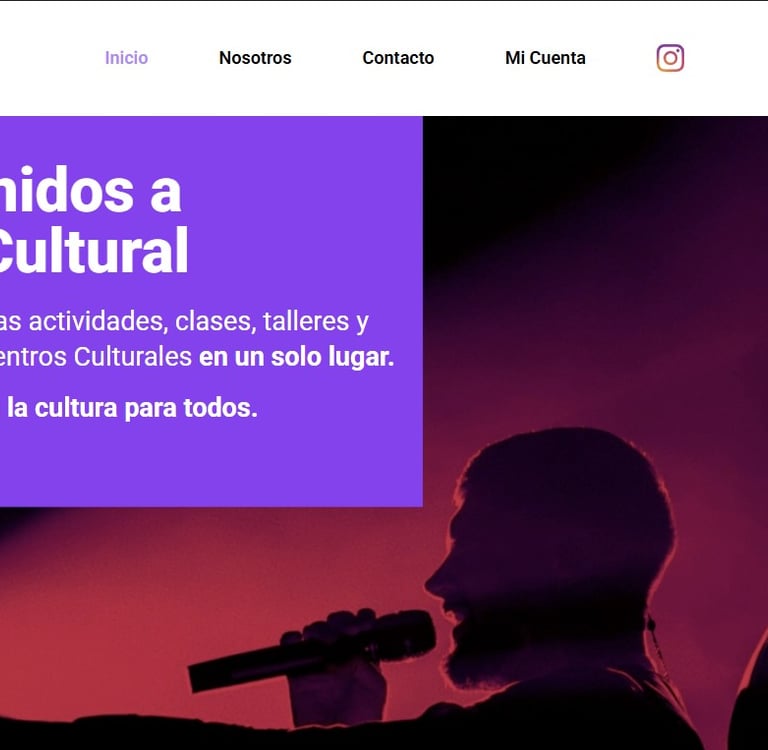Viewport: 768px width, 750px height.
Task: Click the 'la cultura para todos.' slogan
Action: [x=132, y=408]
